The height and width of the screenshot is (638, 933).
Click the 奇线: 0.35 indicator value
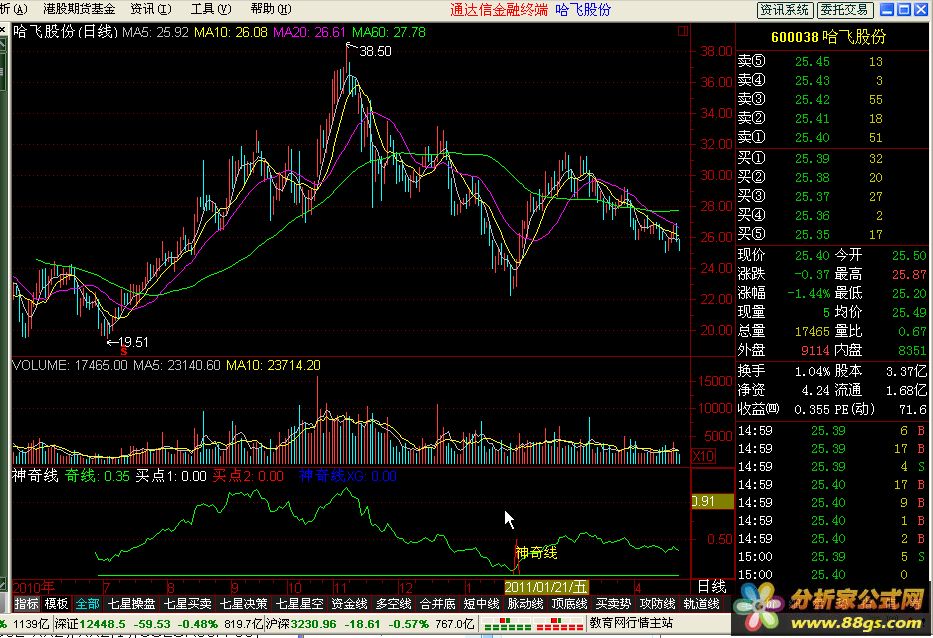97,476
